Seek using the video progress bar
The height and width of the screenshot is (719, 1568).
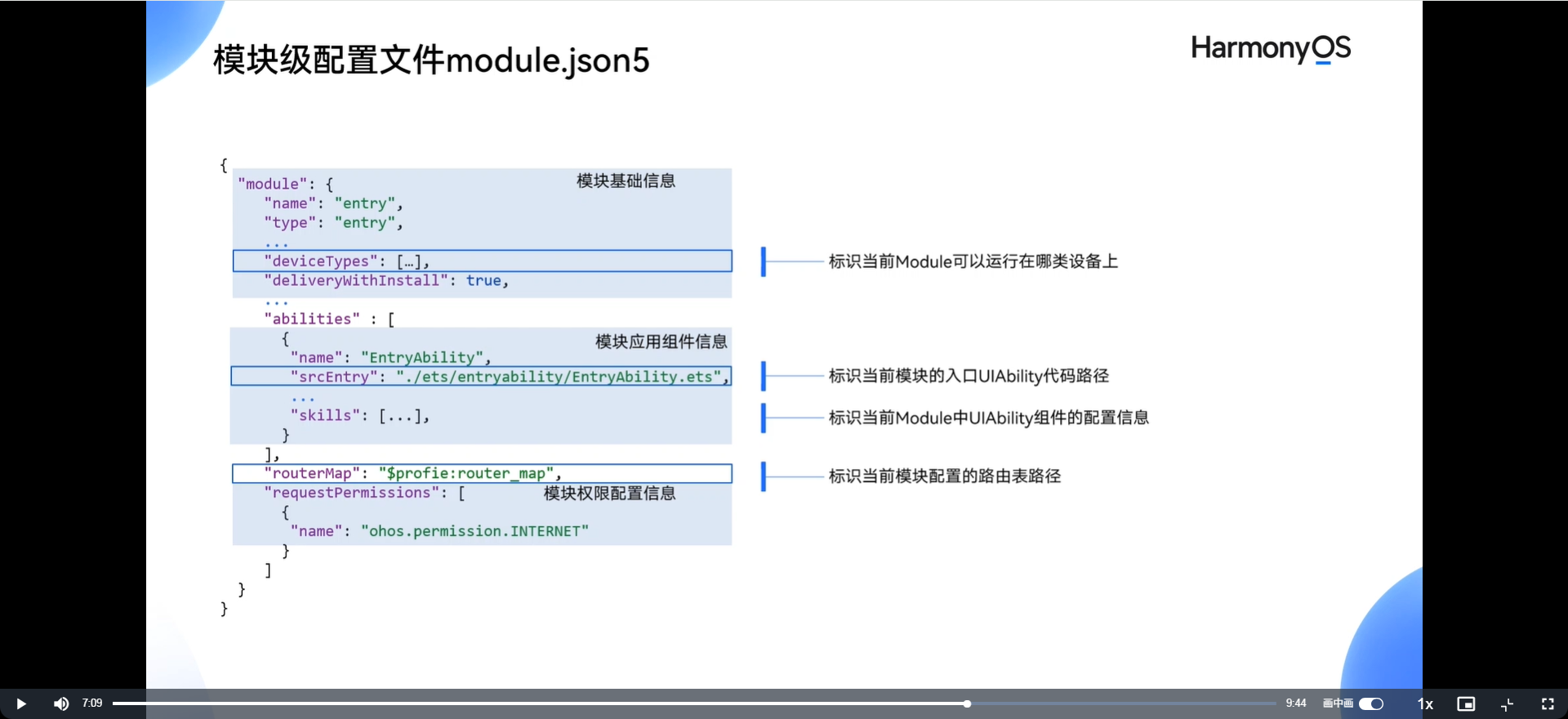pyautogui.click(x=694, y=703)
